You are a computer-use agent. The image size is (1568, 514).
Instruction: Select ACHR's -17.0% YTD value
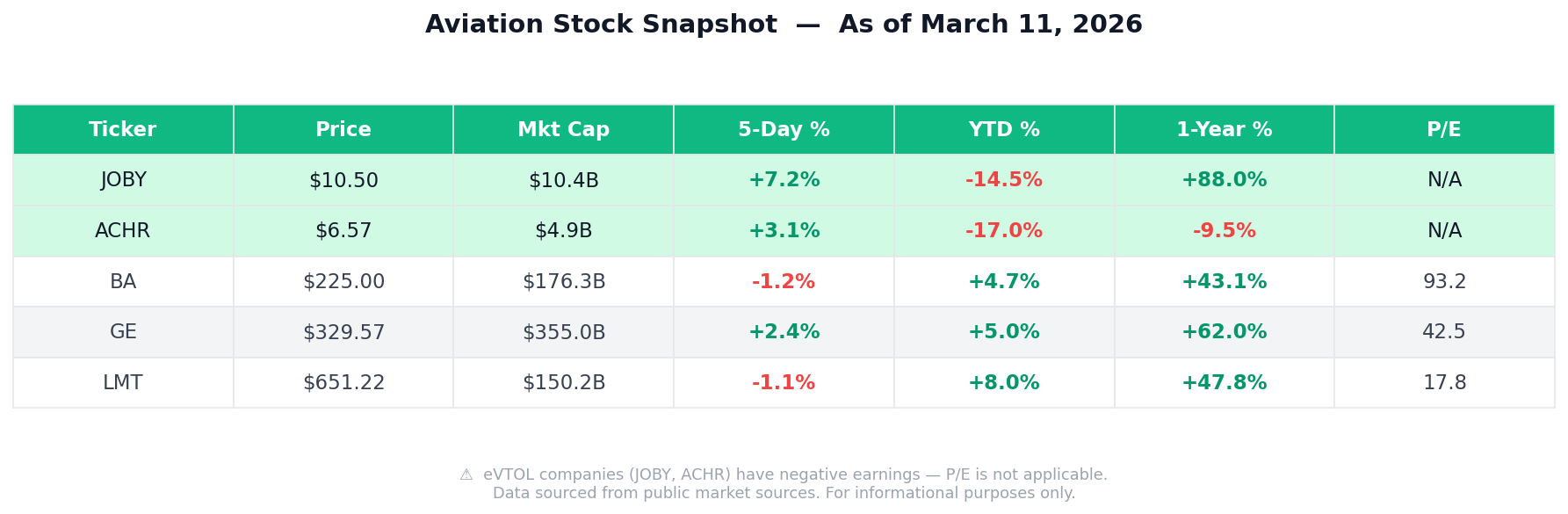coord(1004,231)
